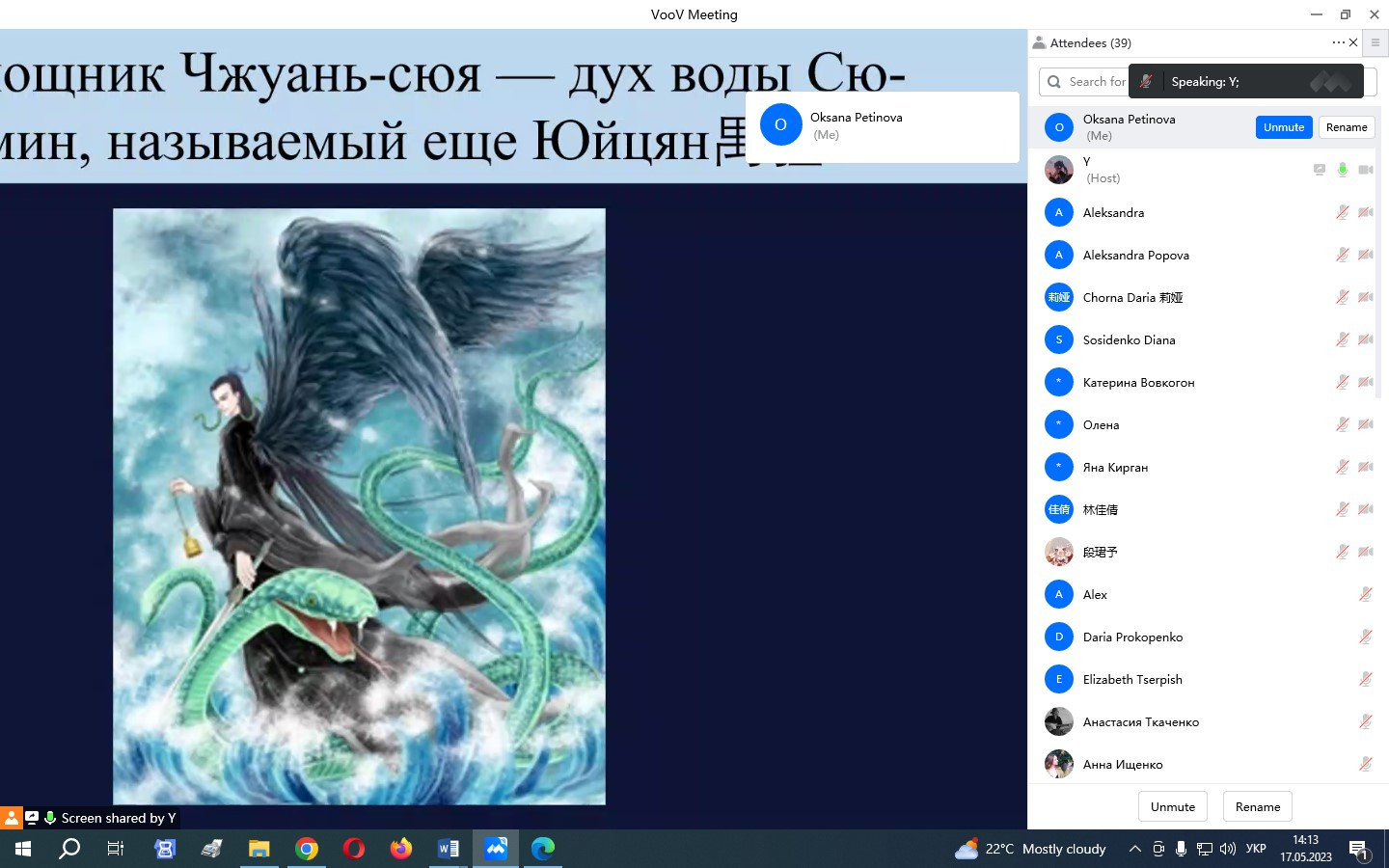Image resolution: width=1389 pixels, height=868 pixels.
Task: Click muted microphone icon for Sosidenko Diana
Action: pyautogui.click(x=1342, y=339)
